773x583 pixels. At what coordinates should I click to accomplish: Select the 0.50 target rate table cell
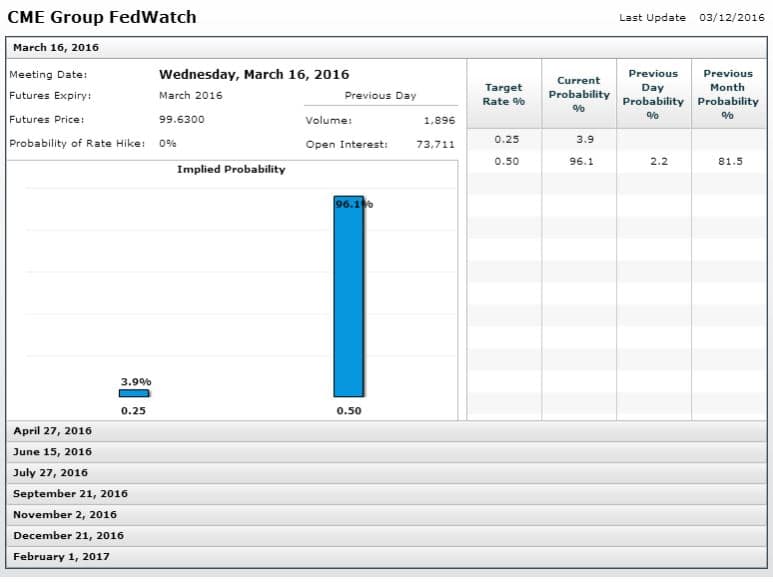[x=506, y=161]
